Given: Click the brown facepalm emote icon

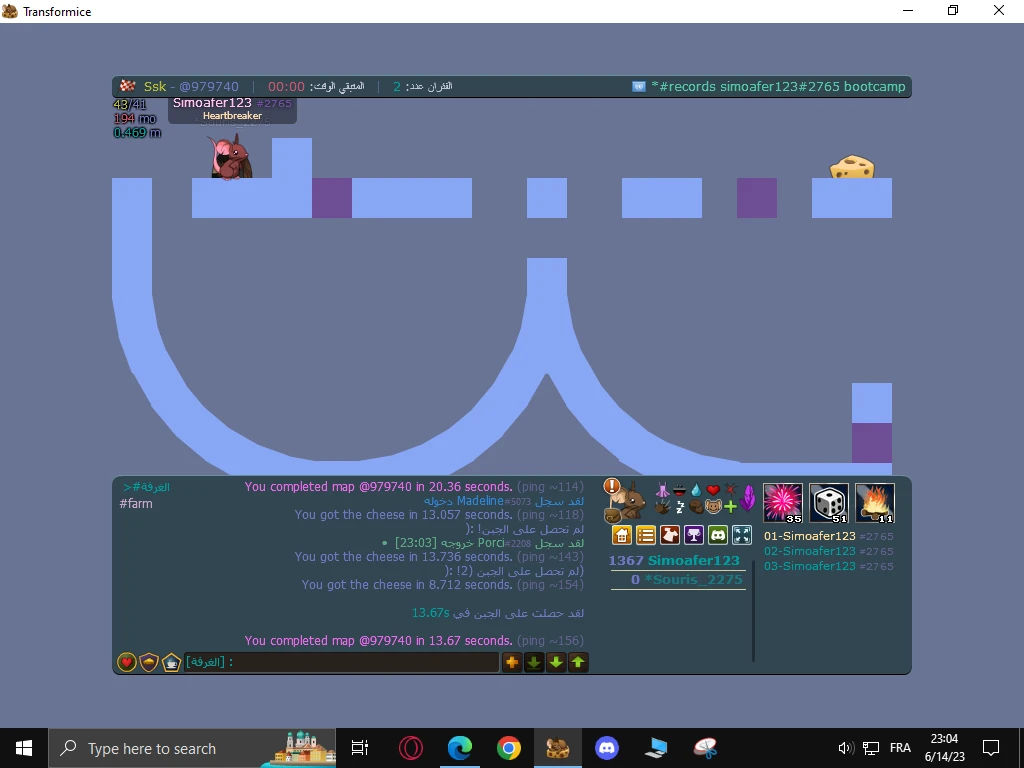Looking at the screenshot, I should (696, 507).
